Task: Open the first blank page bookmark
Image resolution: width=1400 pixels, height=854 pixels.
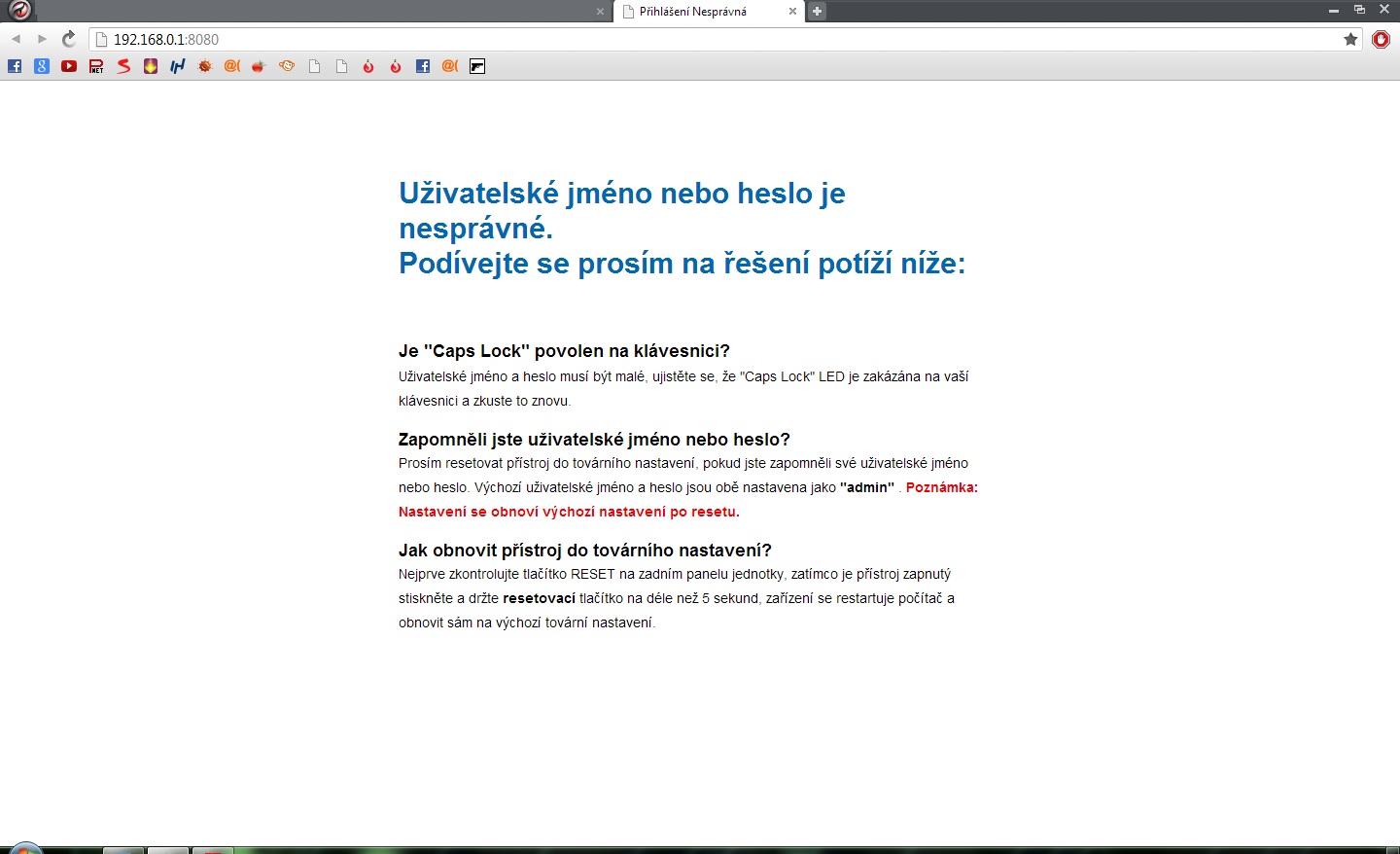Action: [x=314, y=66]
